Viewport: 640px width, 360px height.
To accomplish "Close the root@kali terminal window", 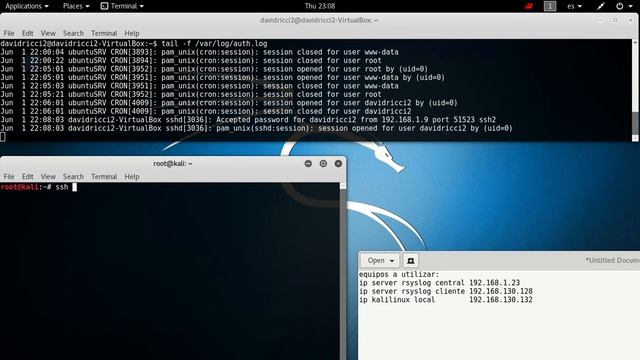I will pos(338,163).
